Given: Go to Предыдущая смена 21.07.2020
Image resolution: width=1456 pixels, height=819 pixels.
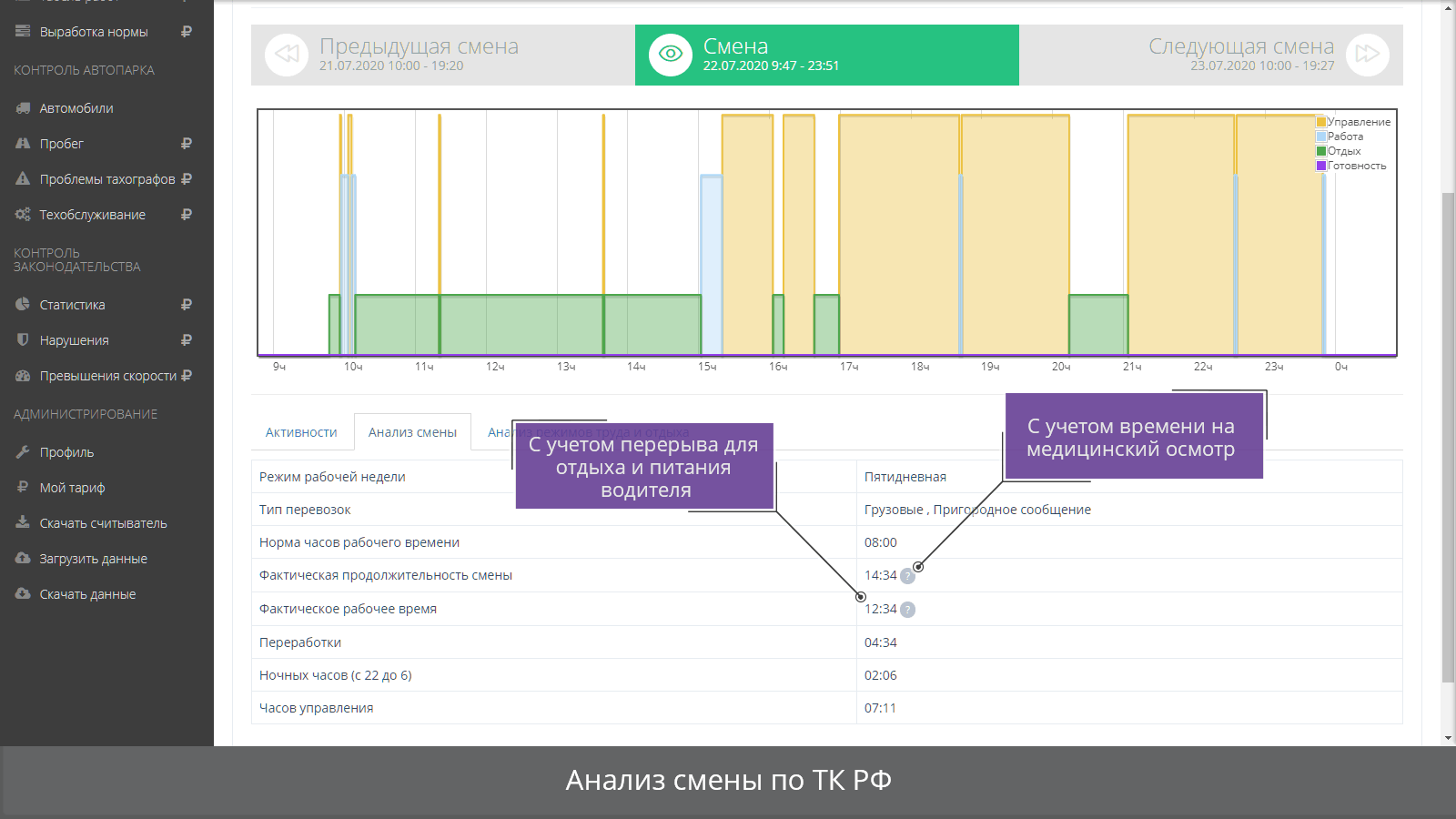Looking at the screenshot, I should [443, 55].
